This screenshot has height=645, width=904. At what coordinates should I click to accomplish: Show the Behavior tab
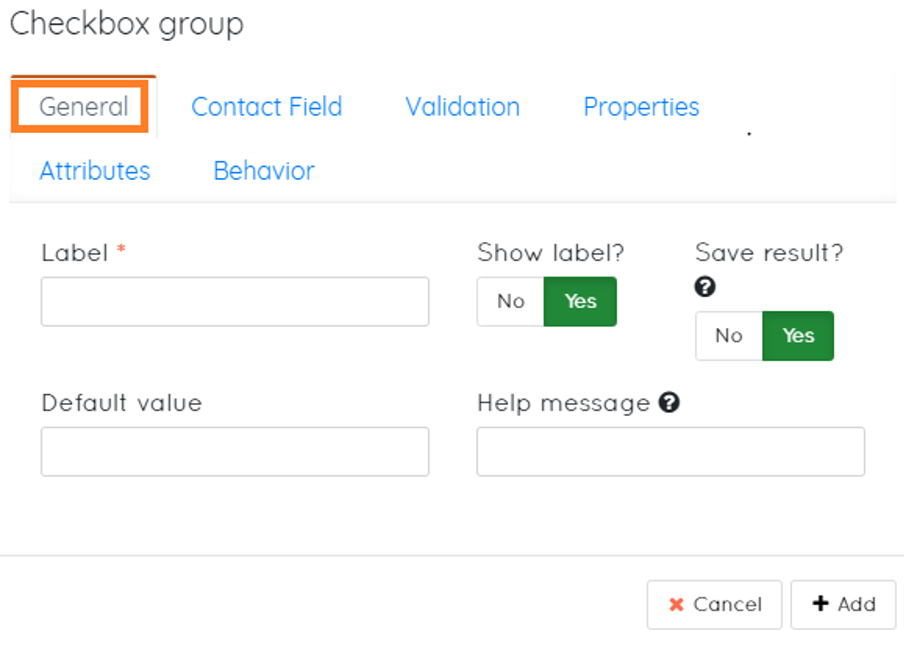point(264,171)
